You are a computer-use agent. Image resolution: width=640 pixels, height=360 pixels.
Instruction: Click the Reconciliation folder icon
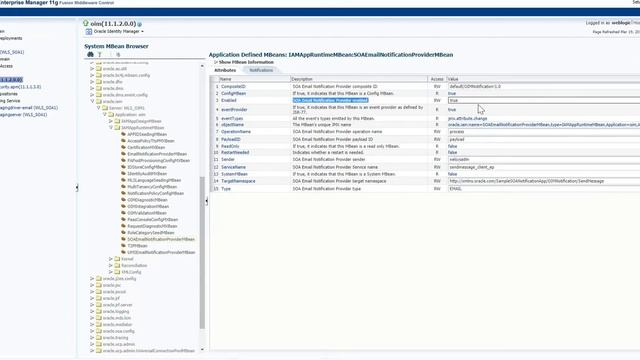[x=117, y=265]
